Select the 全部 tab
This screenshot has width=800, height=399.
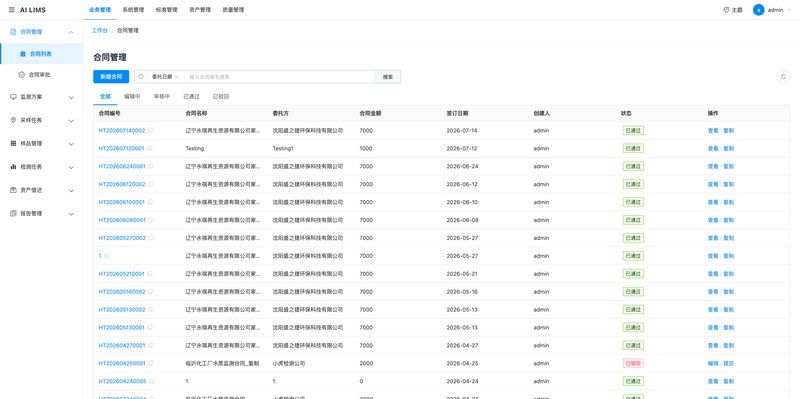(x=105, y=96)
